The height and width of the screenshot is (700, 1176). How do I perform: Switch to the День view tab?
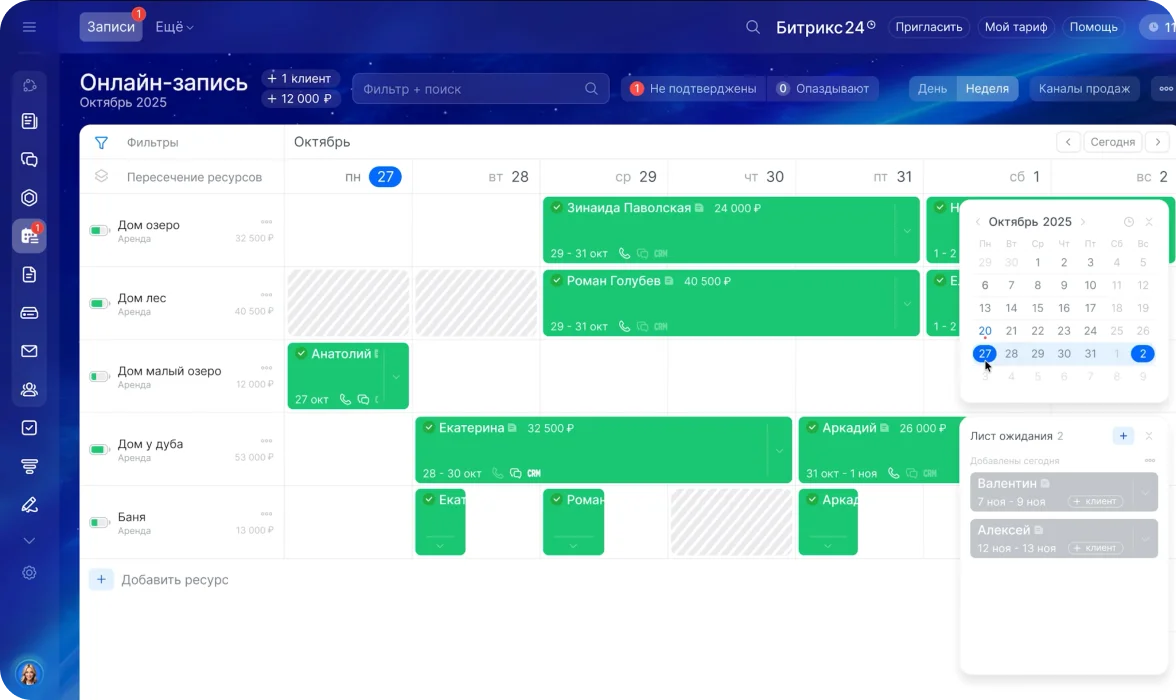pos(932,89)
